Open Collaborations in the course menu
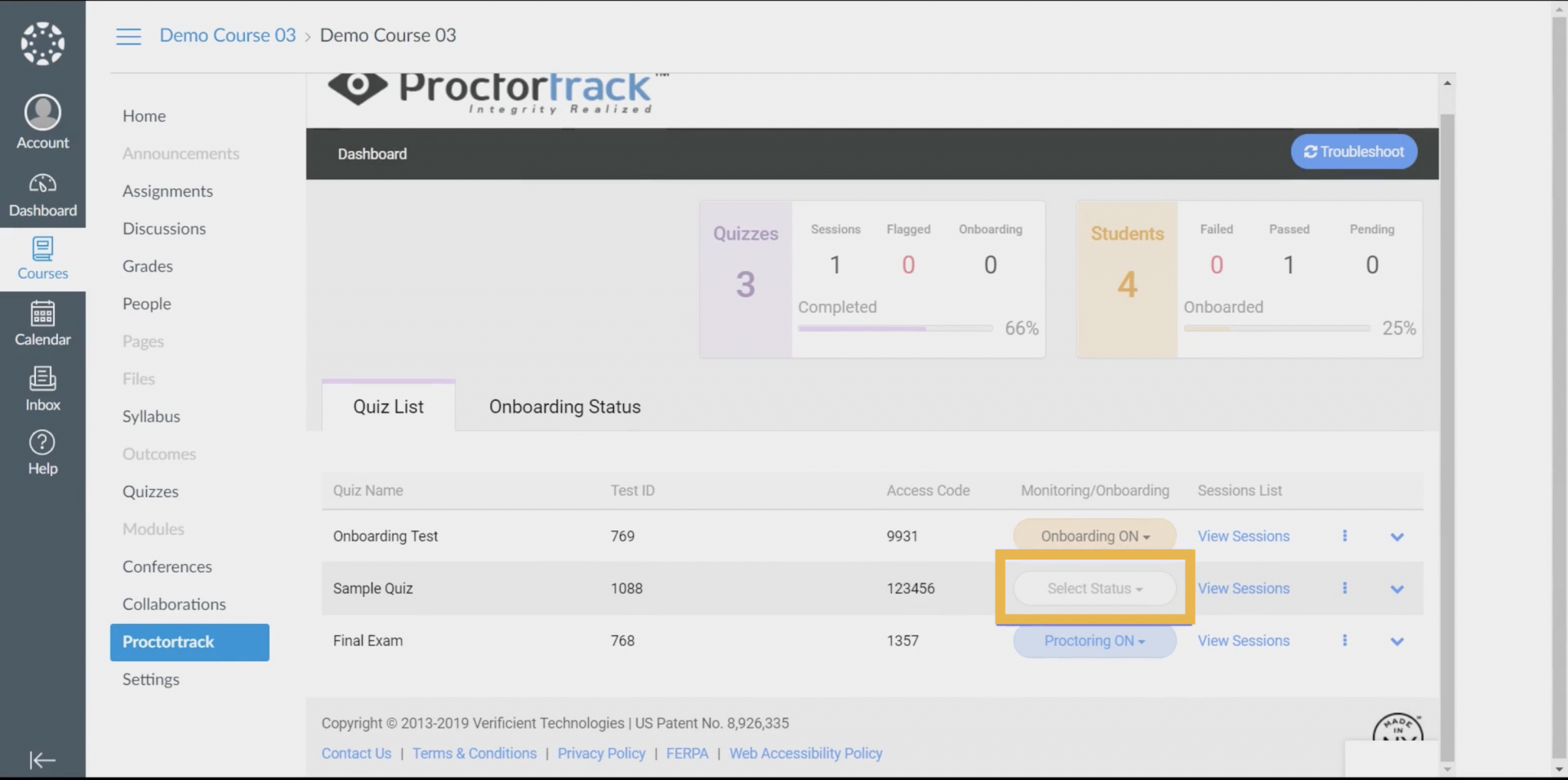This screenshot has width=1568, height=780. pyautogui.click(x=174, y=603)
